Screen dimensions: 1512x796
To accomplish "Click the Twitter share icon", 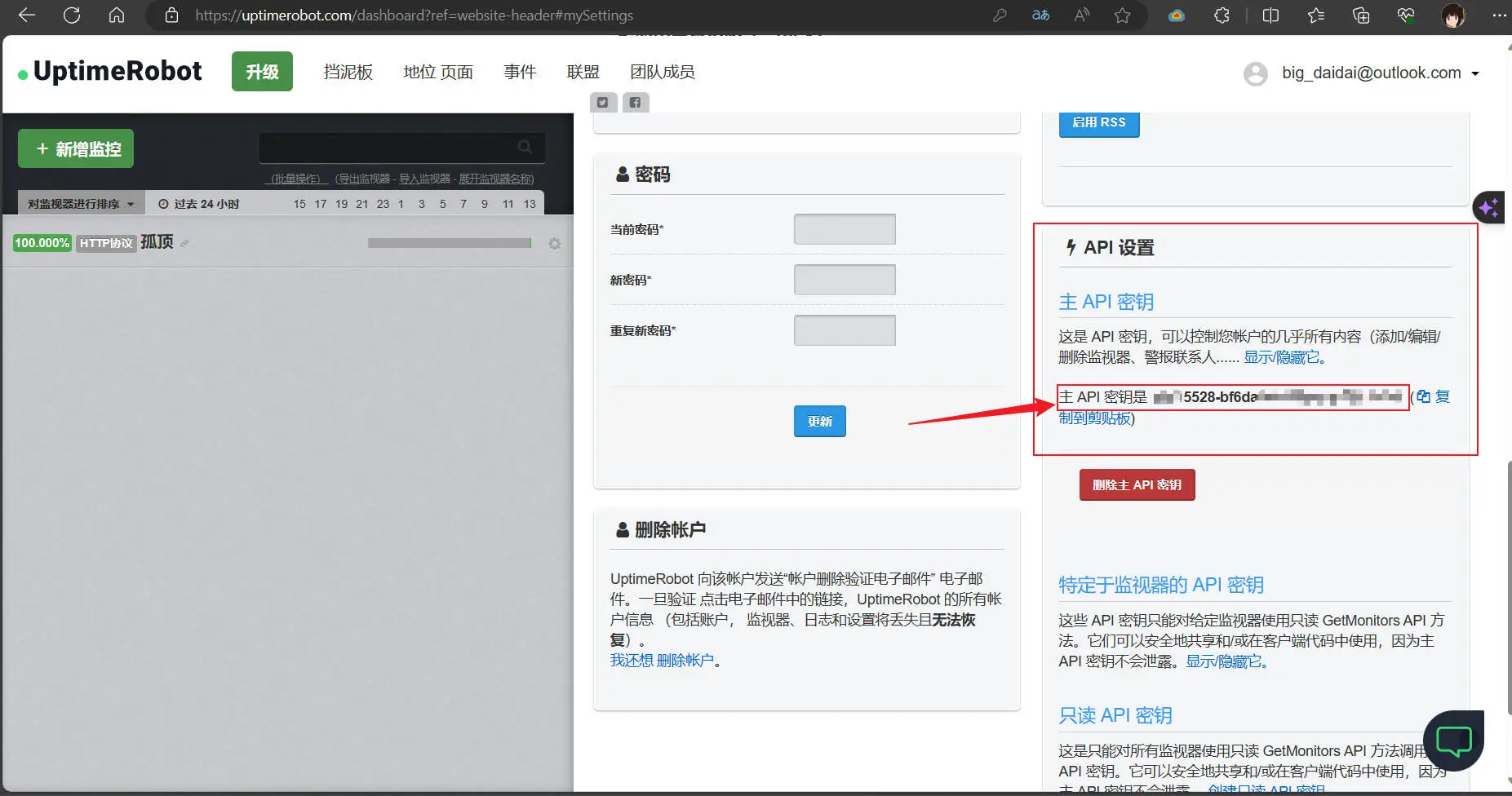I will click(x=602, y=103).
